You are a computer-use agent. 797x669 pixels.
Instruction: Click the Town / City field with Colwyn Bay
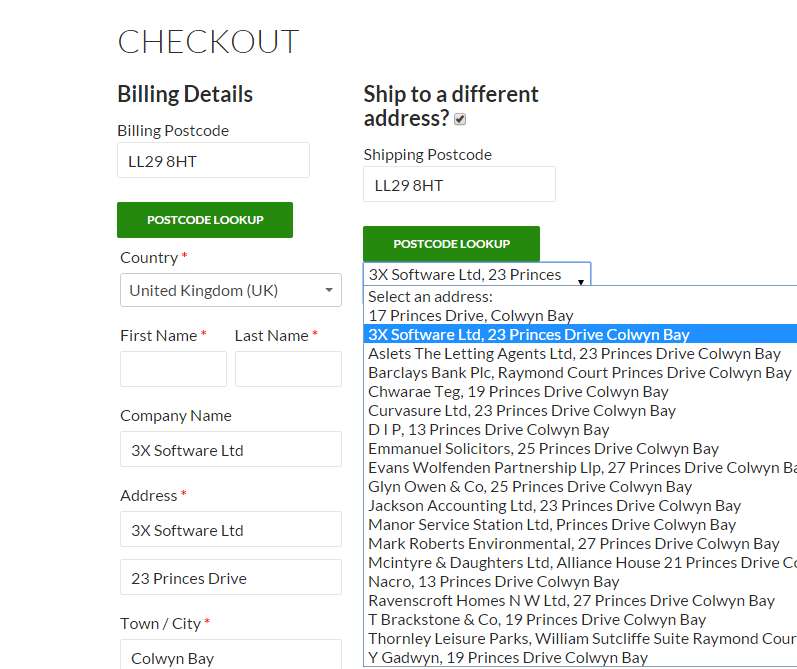point(231,655)
